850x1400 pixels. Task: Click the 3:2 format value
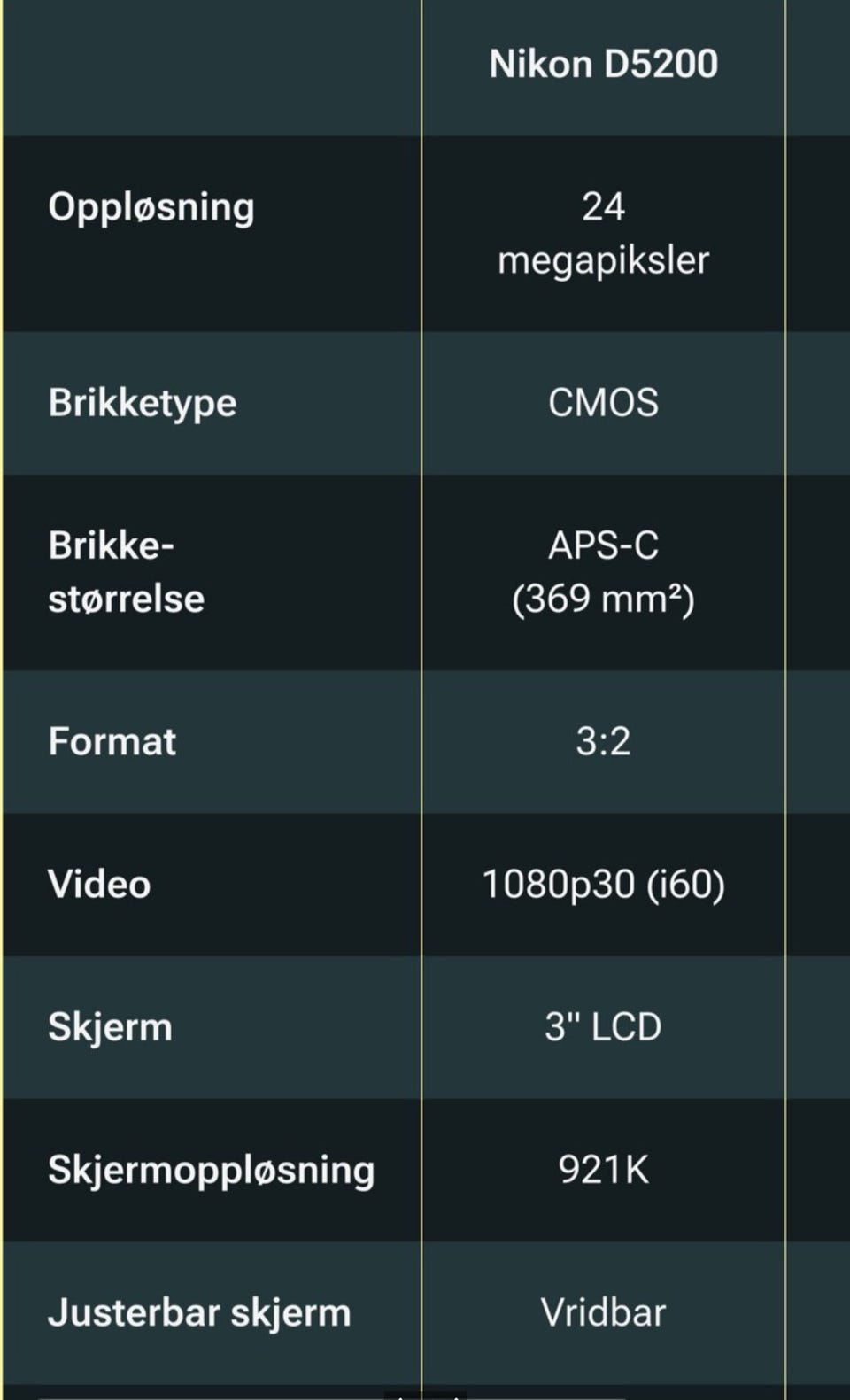[603, 741]
